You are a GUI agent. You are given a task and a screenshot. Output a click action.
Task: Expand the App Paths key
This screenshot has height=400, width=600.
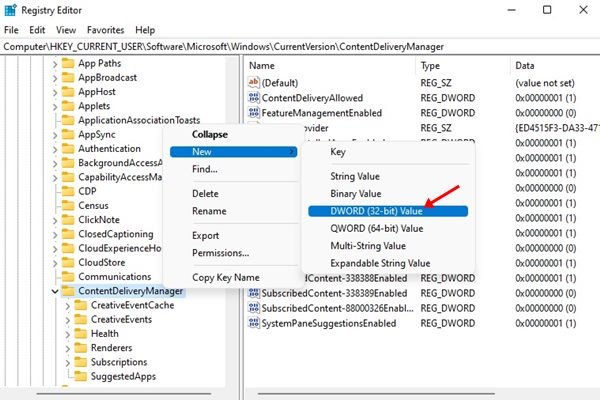(x=55, y=64)
